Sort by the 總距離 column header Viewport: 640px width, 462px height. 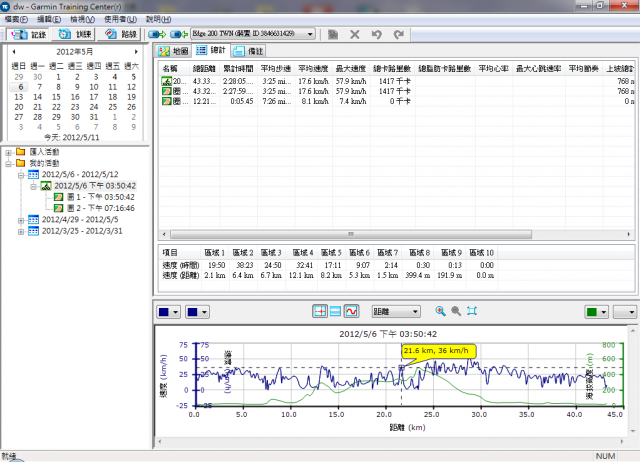point(204,69)
